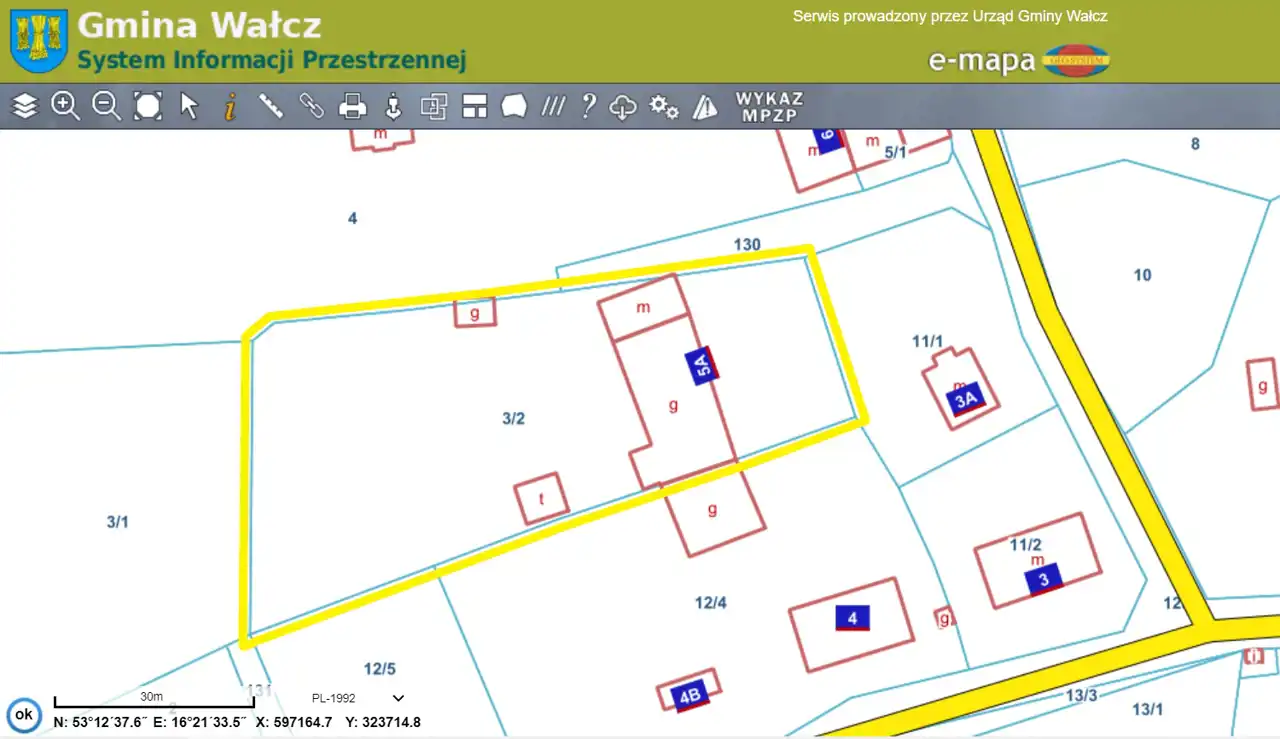Print the map with printer icon
The width and height of the screenshot is (1280, 739).
pos(352,105)
